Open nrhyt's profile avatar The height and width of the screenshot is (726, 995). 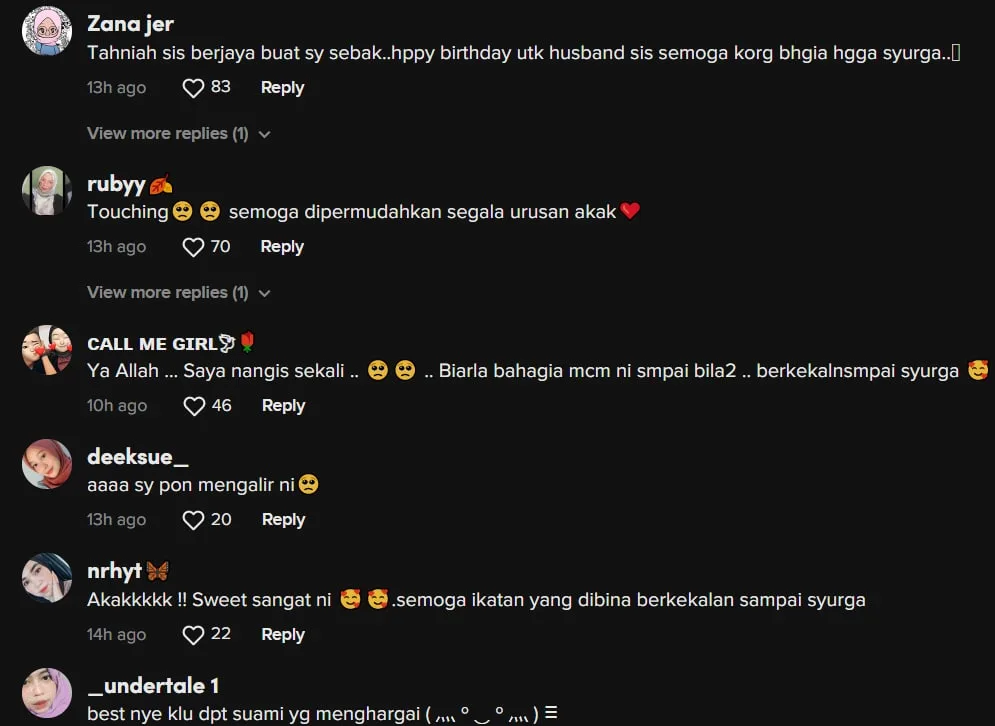pos(47,578)
